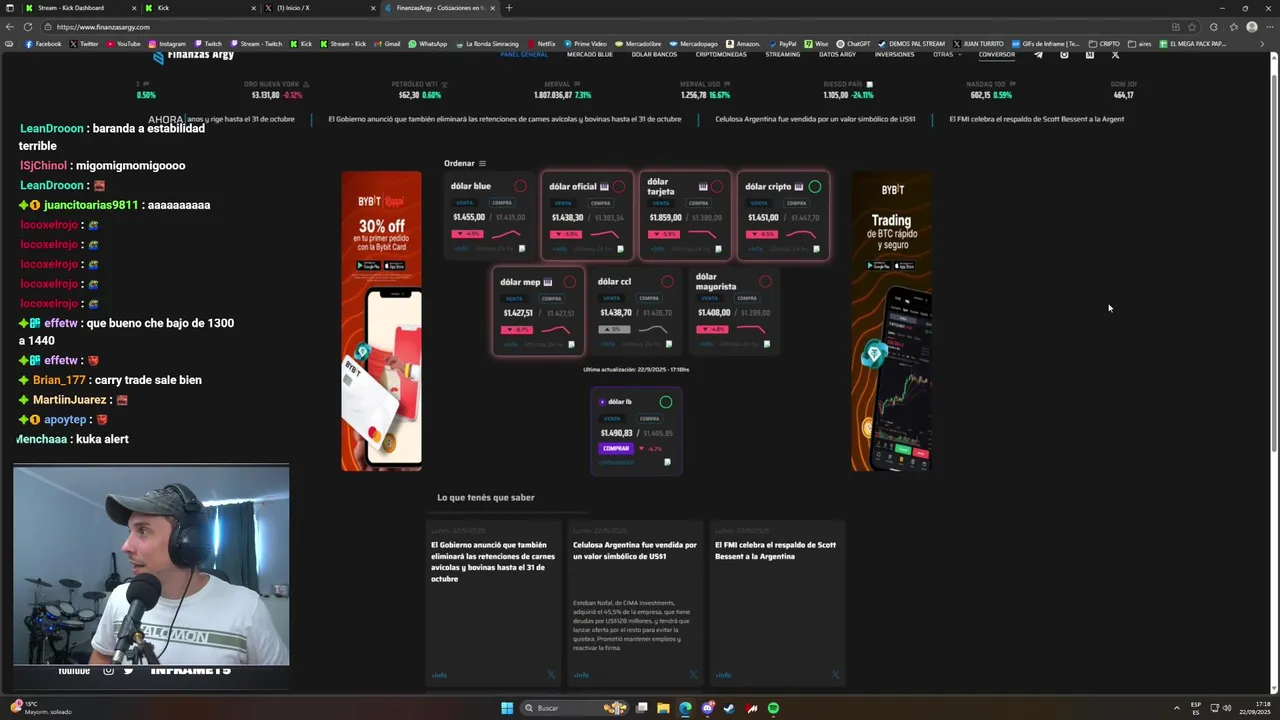Toggle the dólar blue circle selector
This screenshot has width=1280, height=720.
pyautogui.click(x=520, y=186)
